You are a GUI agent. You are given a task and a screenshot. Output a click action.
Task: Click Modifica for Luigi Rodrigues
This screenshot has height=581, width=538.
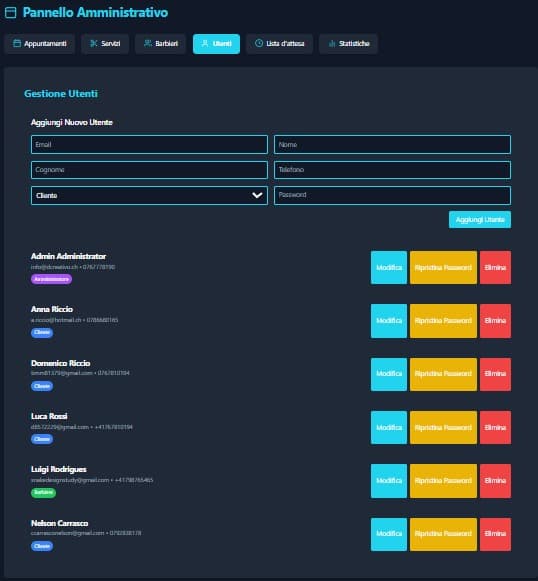coord(389,481)
